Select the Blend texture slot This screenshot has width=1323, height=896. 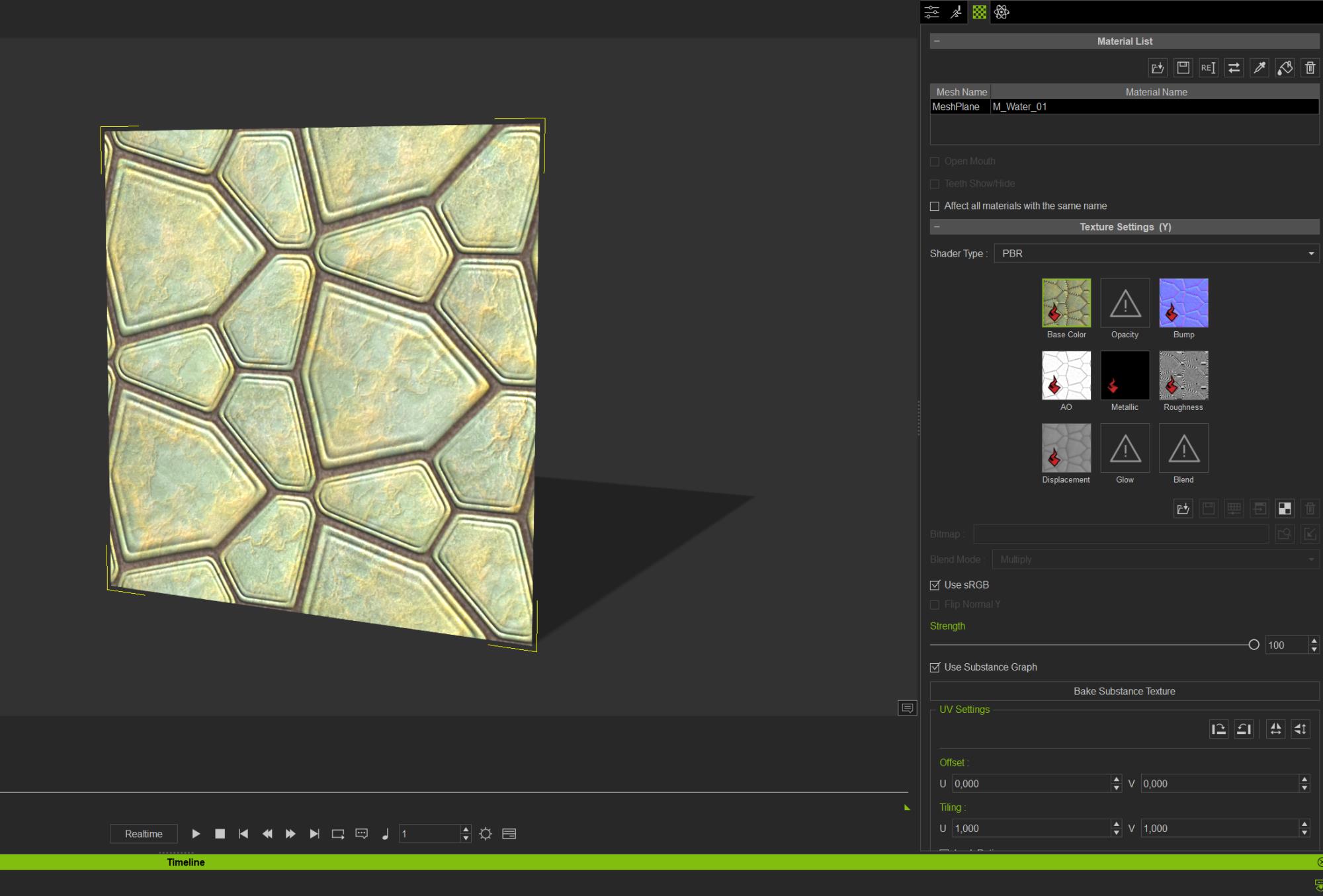[x=1183, y=448]
